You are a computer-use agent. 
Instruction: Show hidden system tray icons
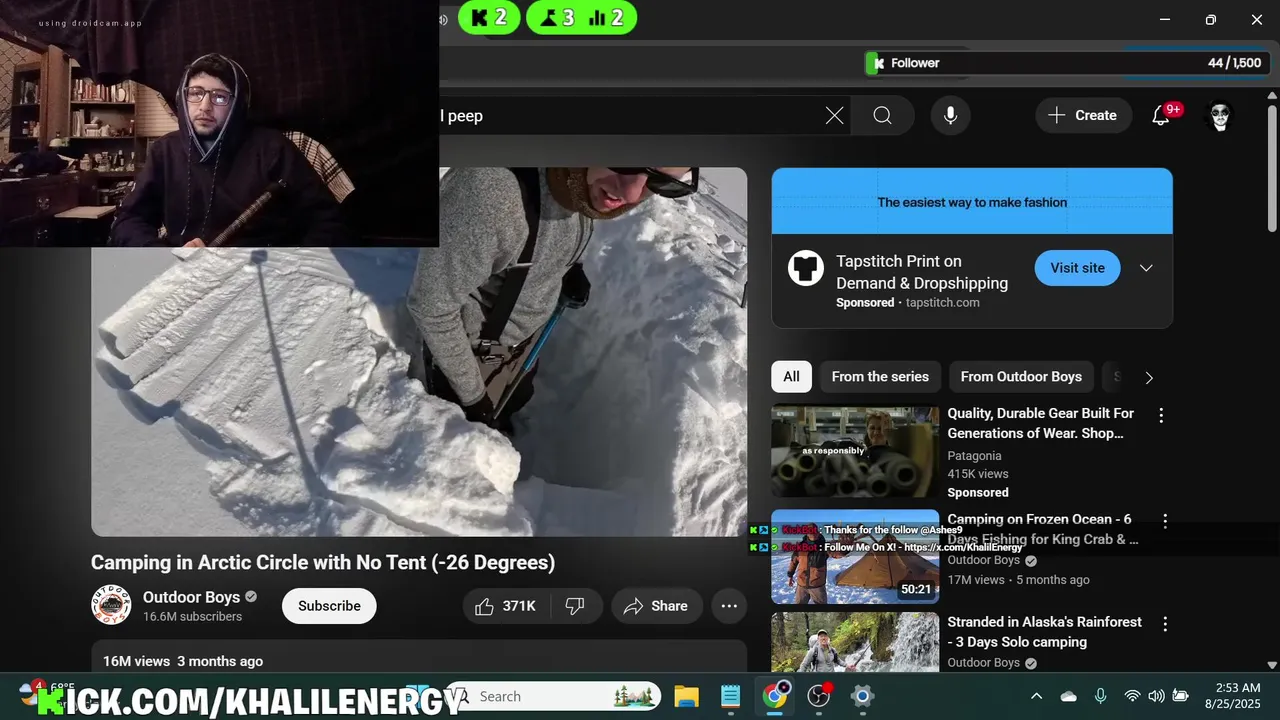click(1036, 696)
